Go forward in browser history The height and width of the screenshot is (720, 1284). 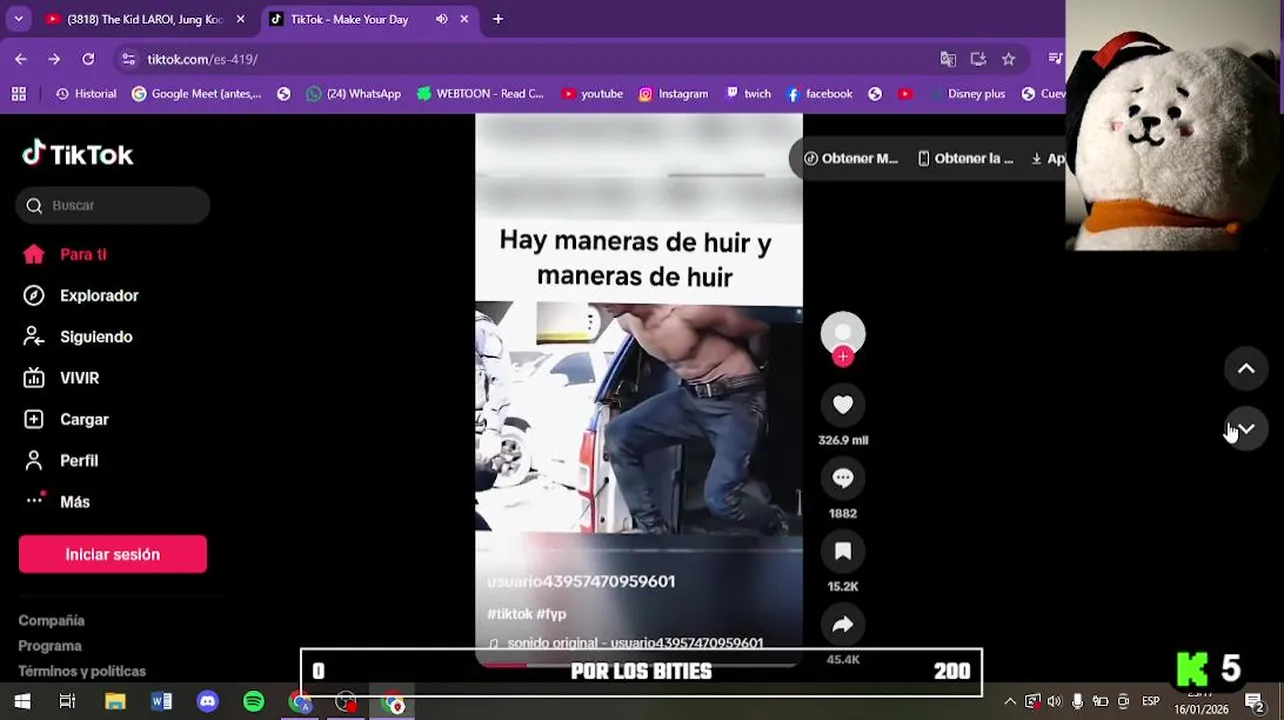54,59
